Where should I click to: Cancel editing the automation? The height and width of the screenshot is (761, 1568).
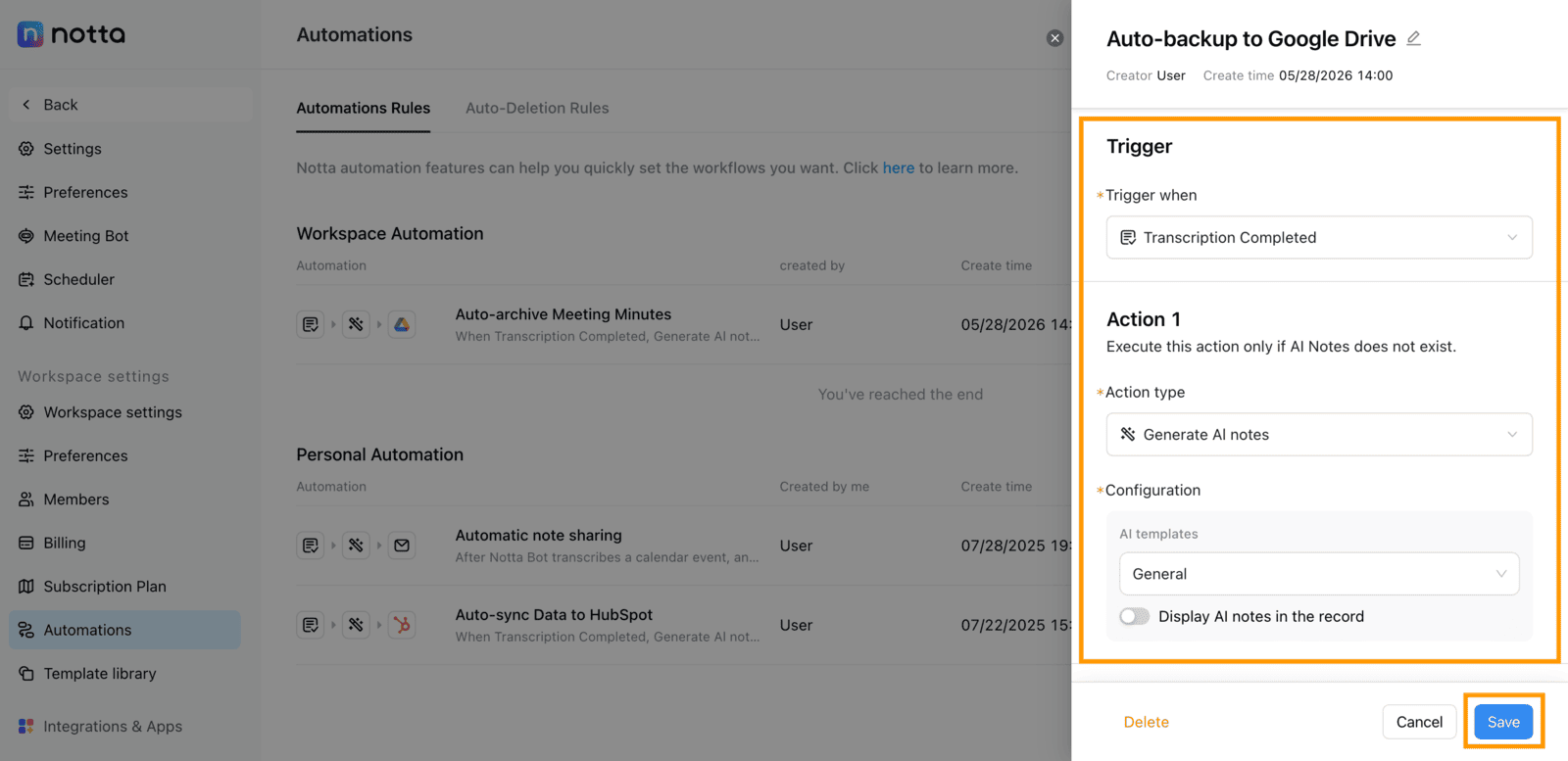1419,722
